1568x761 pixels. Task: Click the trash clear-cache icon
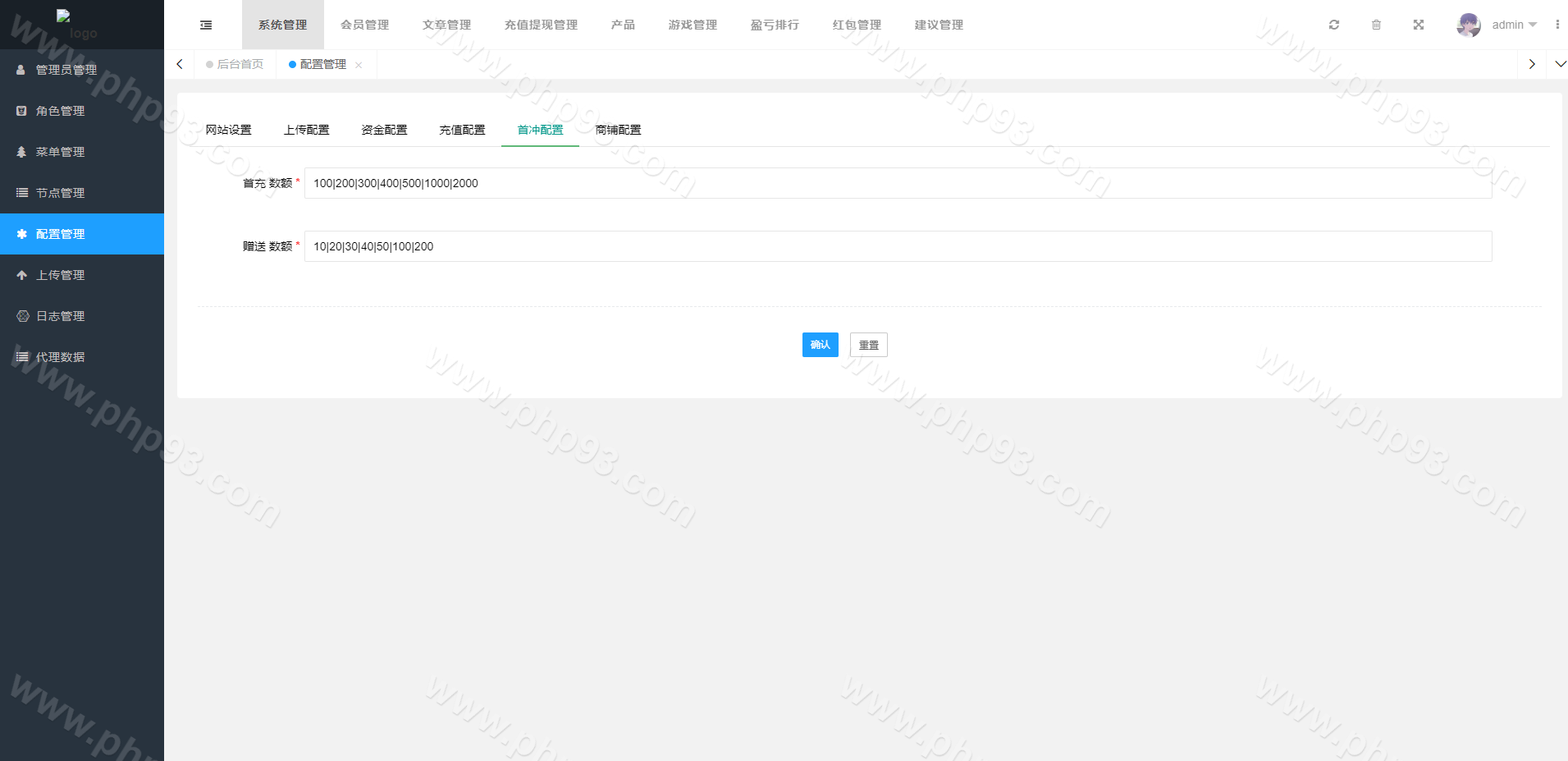click(x=1376, y=25)
